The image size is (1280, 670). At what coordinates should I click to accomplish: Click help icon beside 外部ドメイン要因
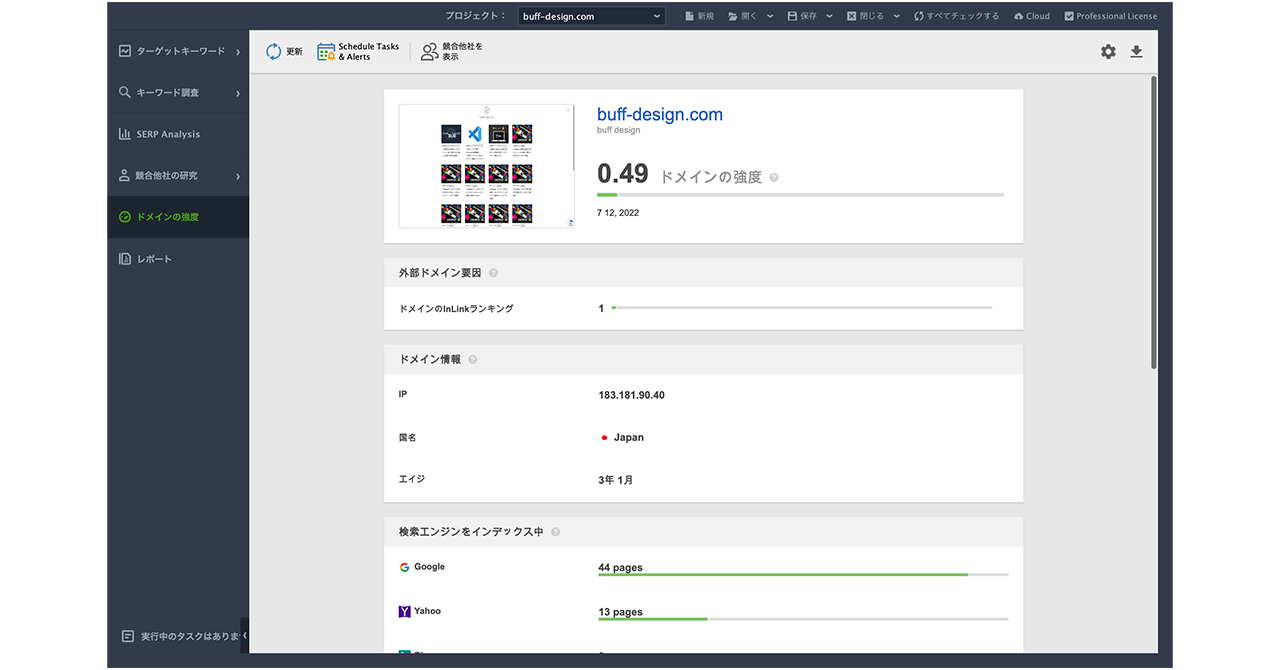point(493,273)
